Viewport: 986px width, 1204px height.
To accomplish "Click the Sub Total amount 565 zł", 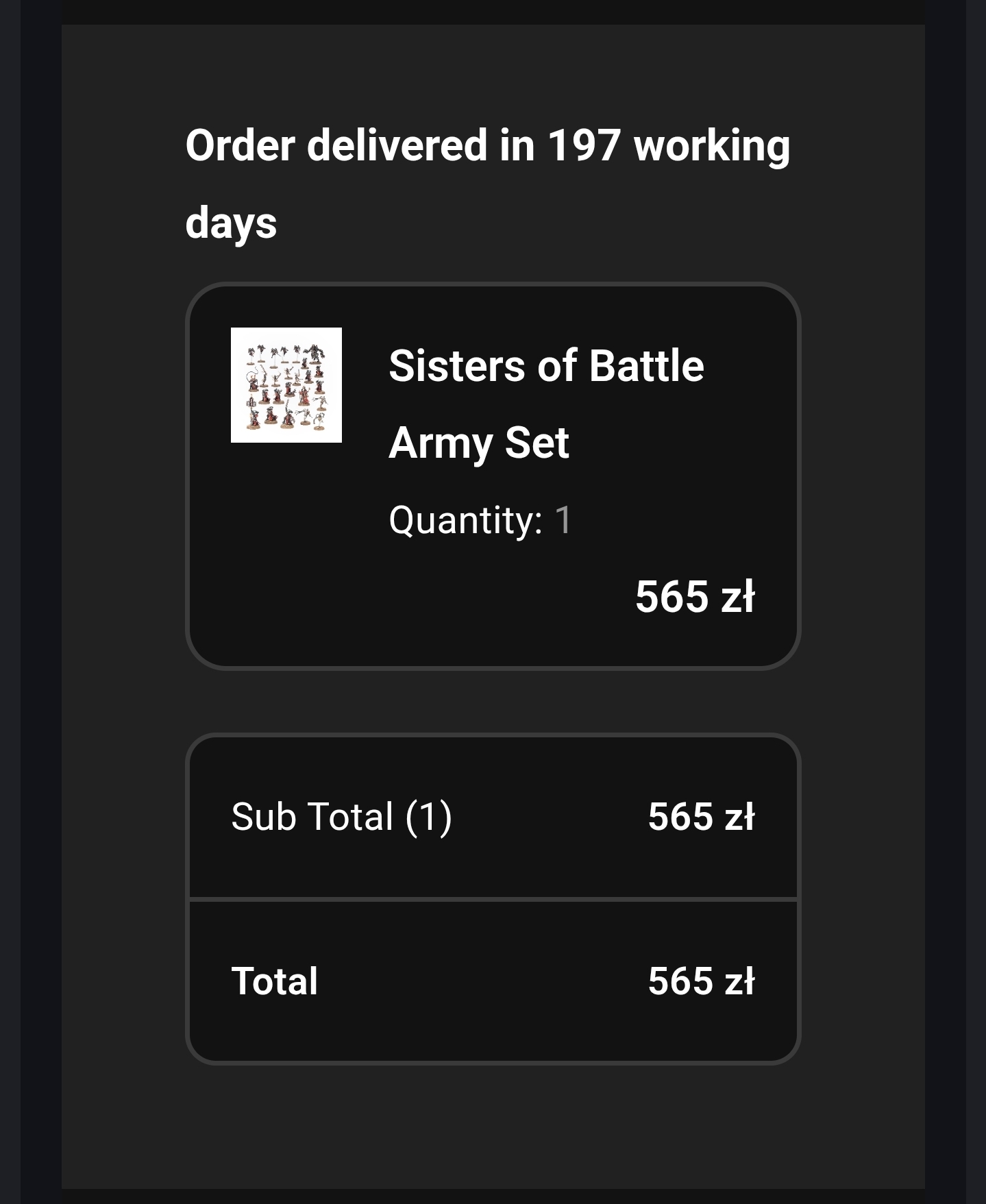I will click(700, 817).
